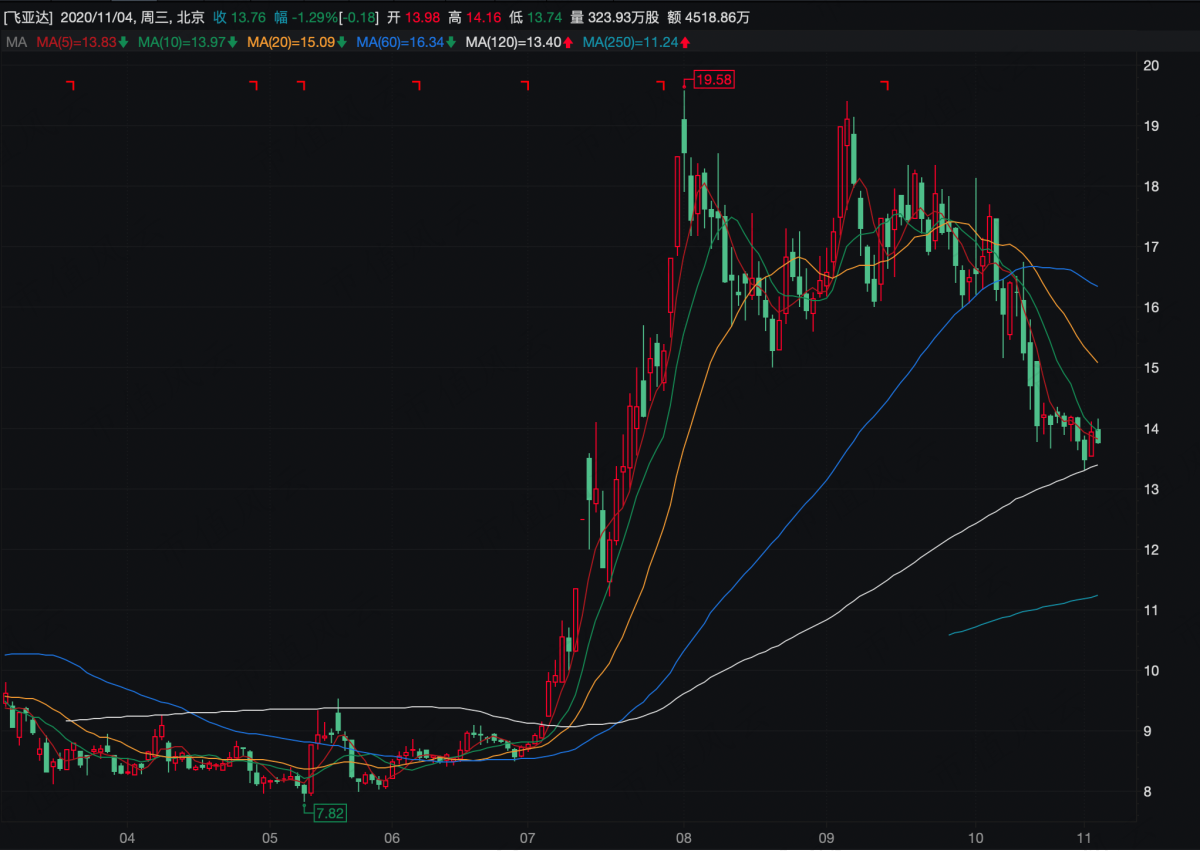Open the MA indicator label menu

click(x=16, y=42)
